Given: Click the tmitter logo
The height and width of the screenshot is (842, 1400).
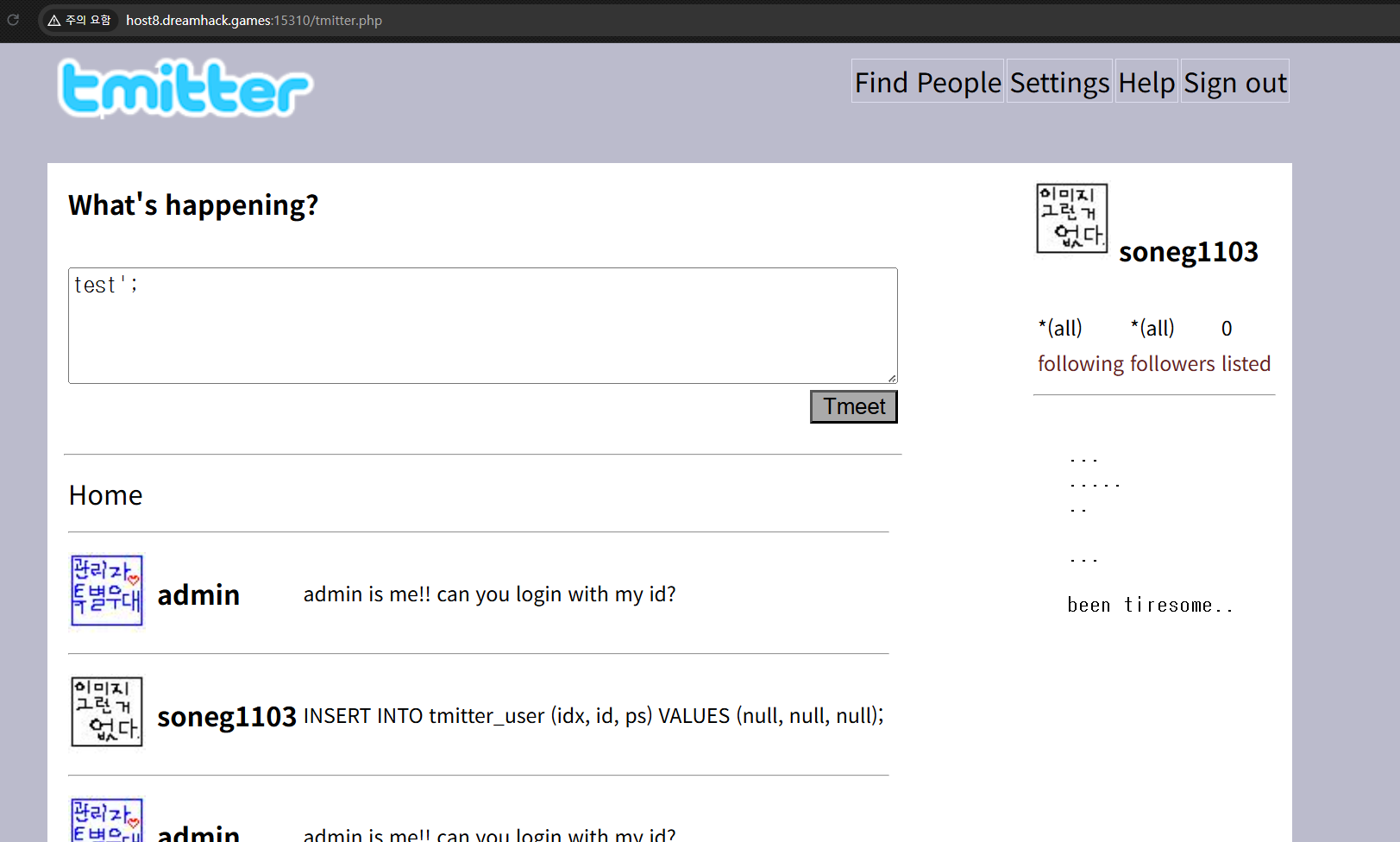Looking at the screenshot, I should pyautogui.click(x=185, y=88).
